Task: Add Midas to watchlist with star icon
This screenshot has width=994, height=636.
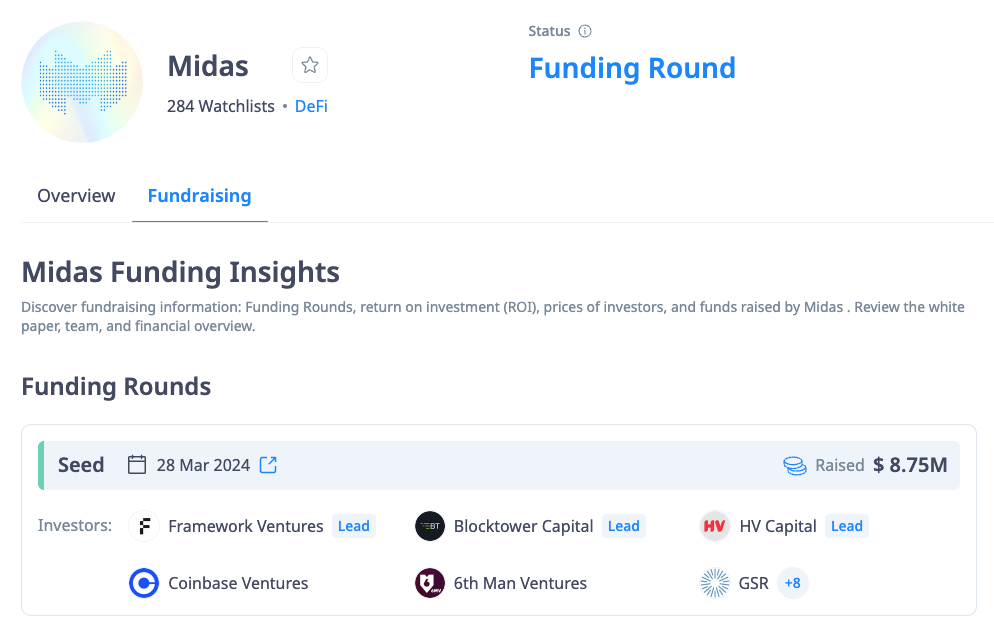Action: [310, 66]
